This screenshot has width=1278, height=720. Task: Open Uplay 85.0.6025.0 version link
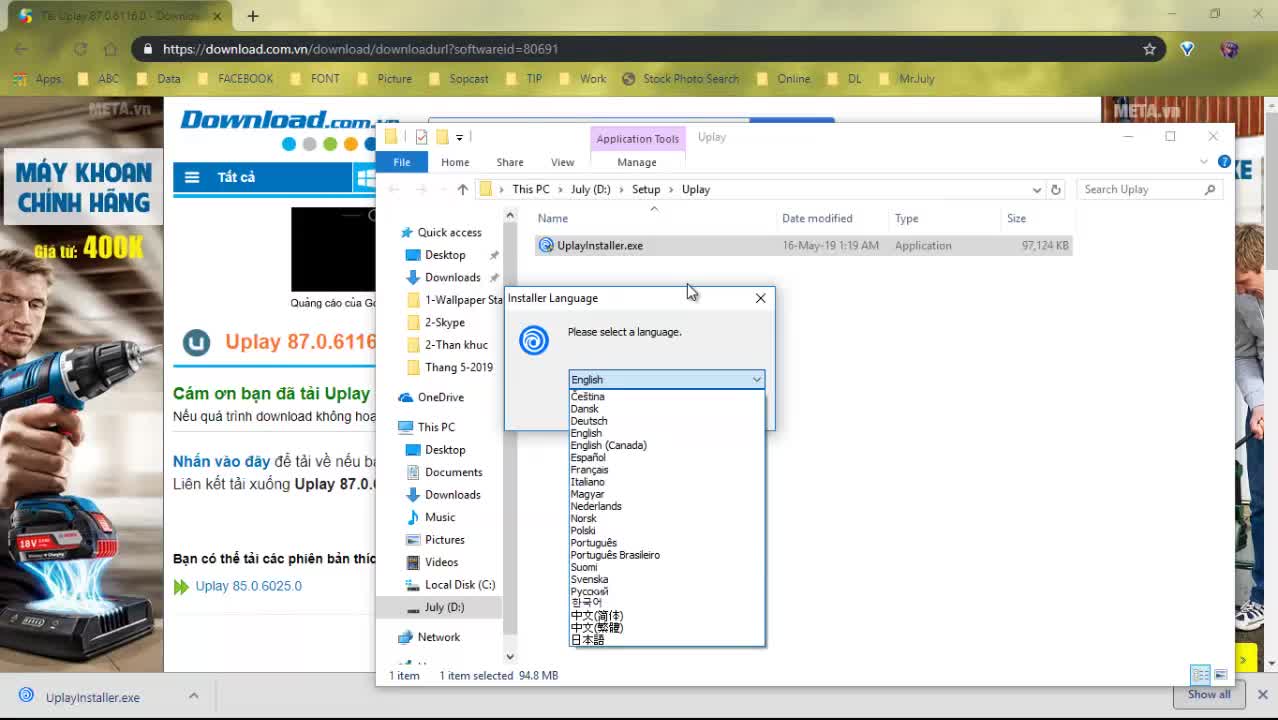[248, 586]
